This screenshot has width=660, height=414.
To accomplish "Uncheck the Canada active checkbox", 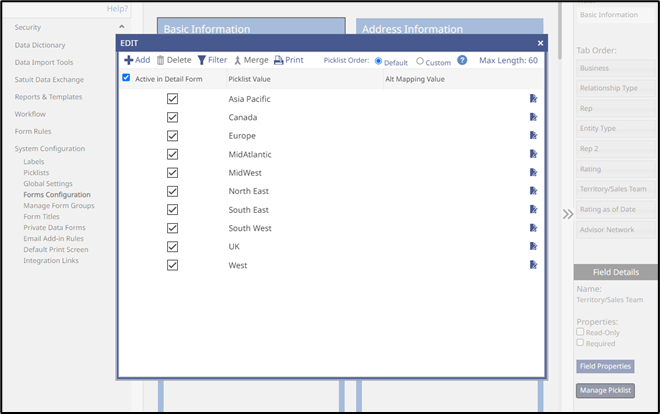I will pyautogui.click(x=173, y=118).
